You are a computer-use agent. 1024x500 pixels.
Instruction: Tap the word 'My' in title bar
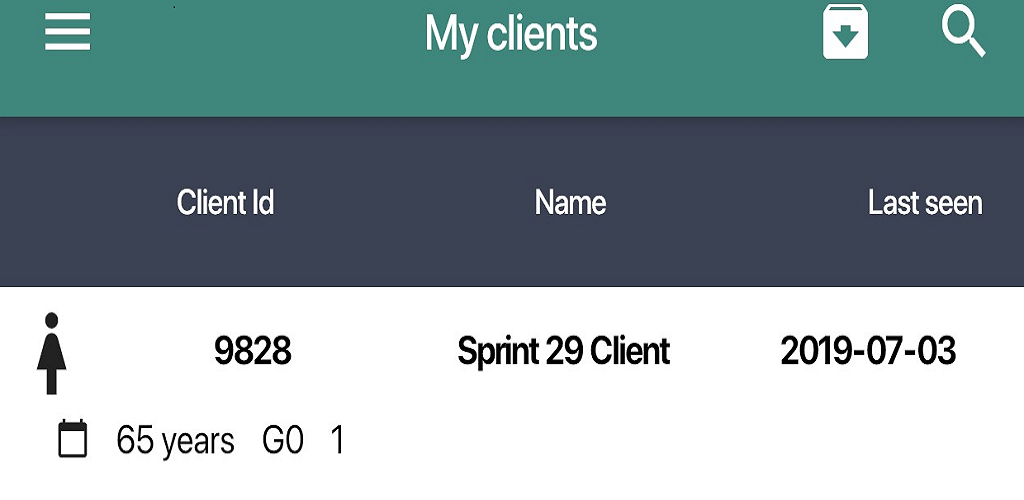click(452, 35)
